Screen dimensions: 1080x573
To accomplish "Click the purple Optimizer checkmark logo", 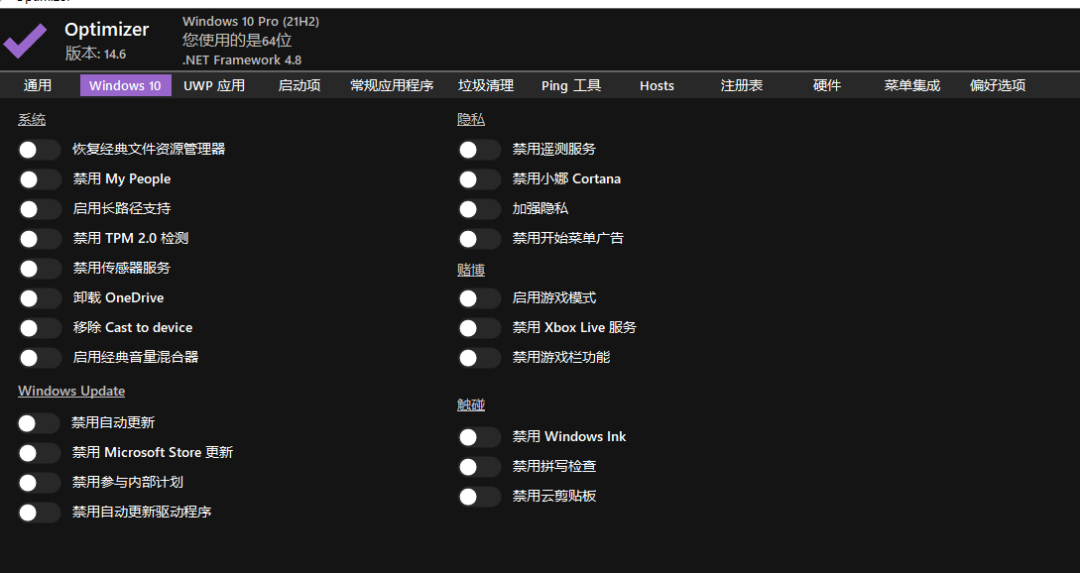I will coord(25,41).
